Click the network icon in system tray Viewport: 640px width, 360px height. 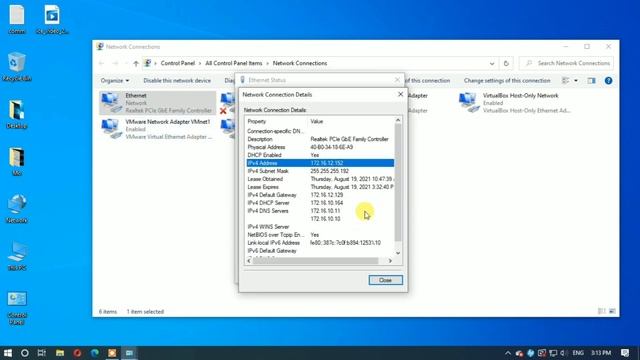(553, 353)
